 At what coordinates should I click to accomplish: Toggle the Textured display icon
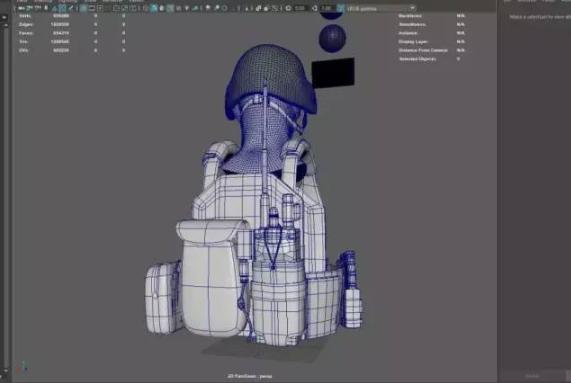point(178,8)
